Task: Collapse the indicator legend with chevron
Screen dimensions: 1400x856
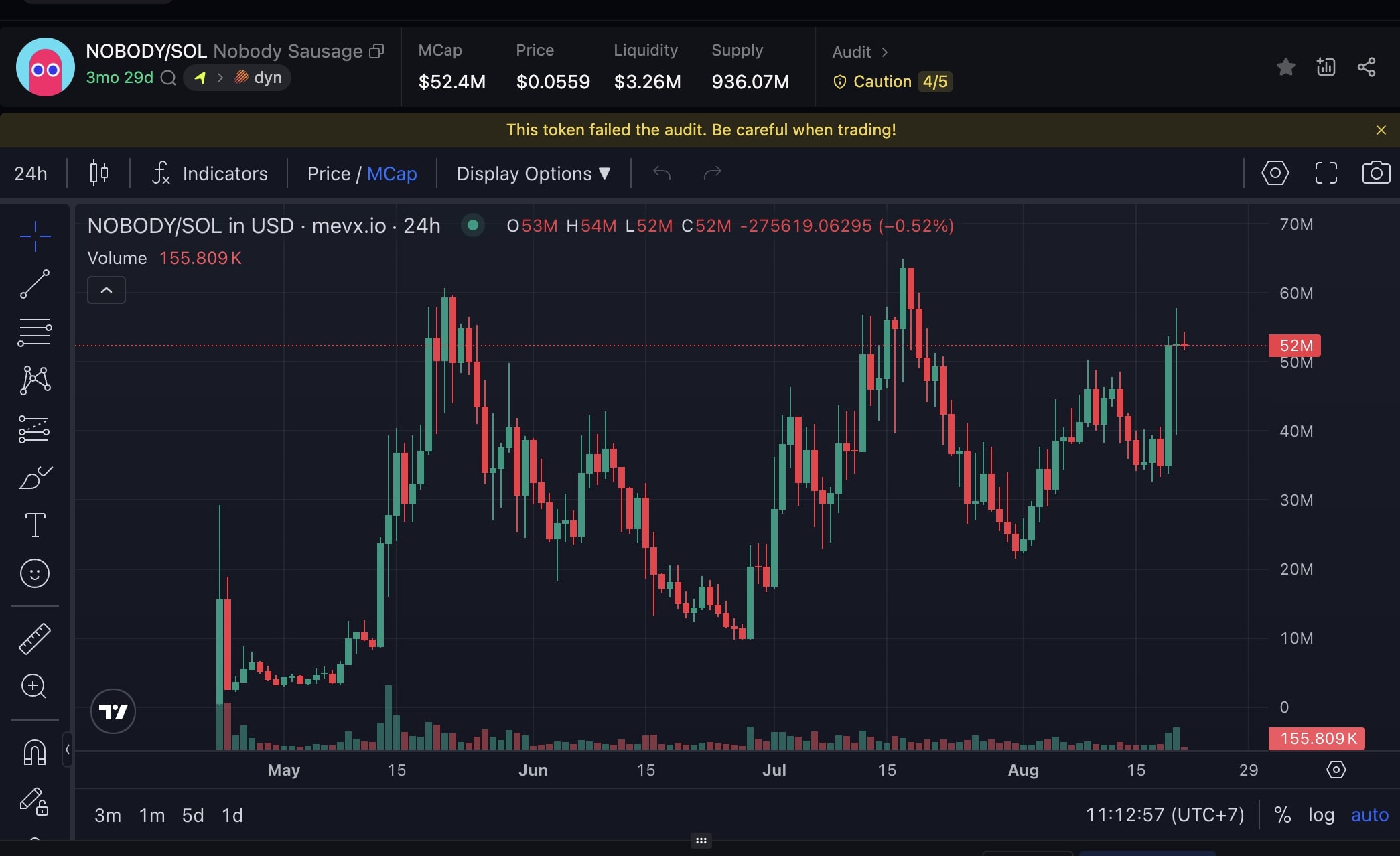Action: coord(107,290)
